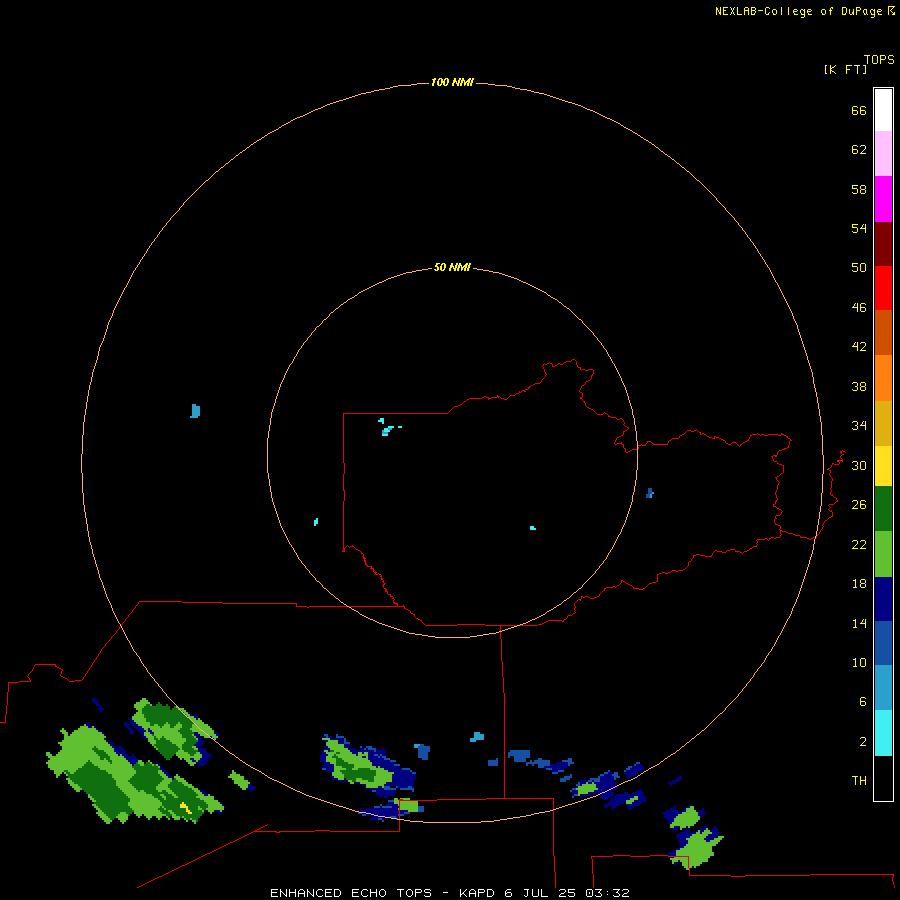
Task: Click the light blue swatch between 10 and 6
Action: 883,687
